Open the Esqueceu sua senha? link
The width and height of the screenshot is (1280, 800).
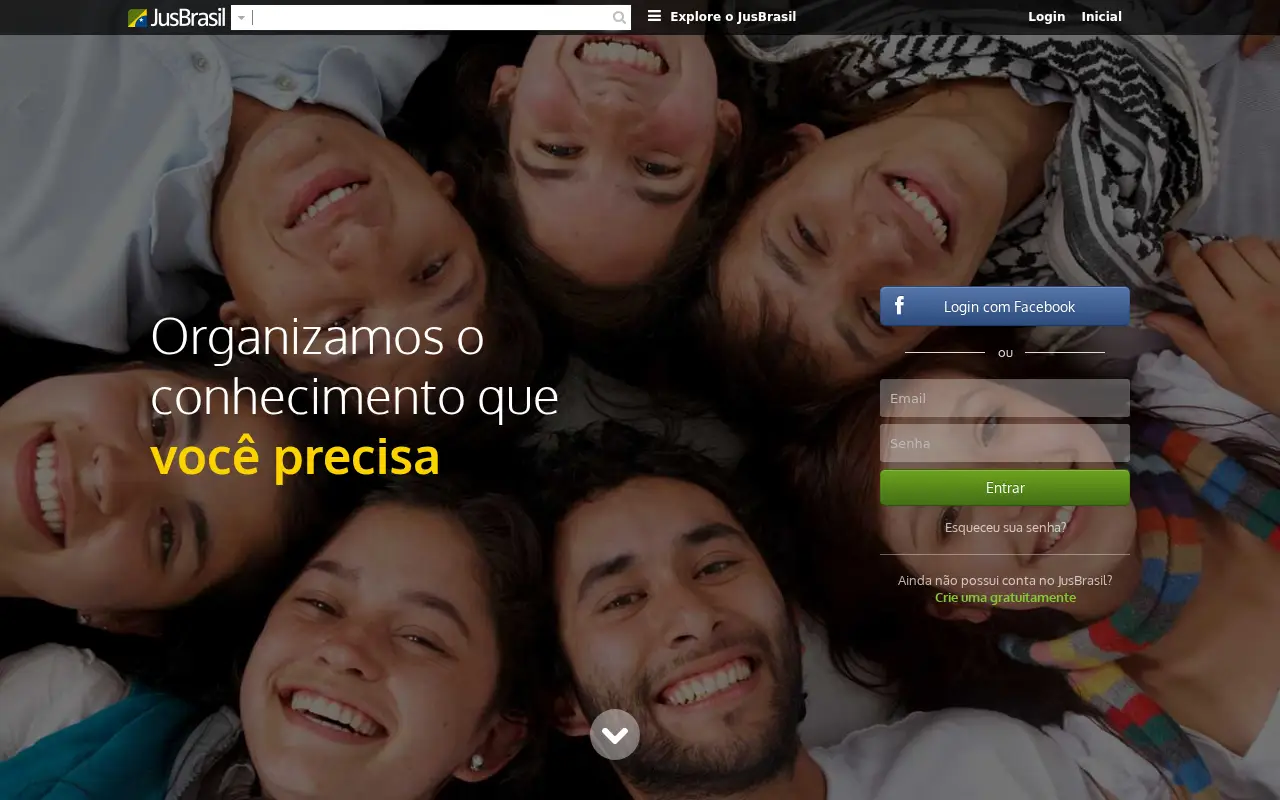(1005, 527)
